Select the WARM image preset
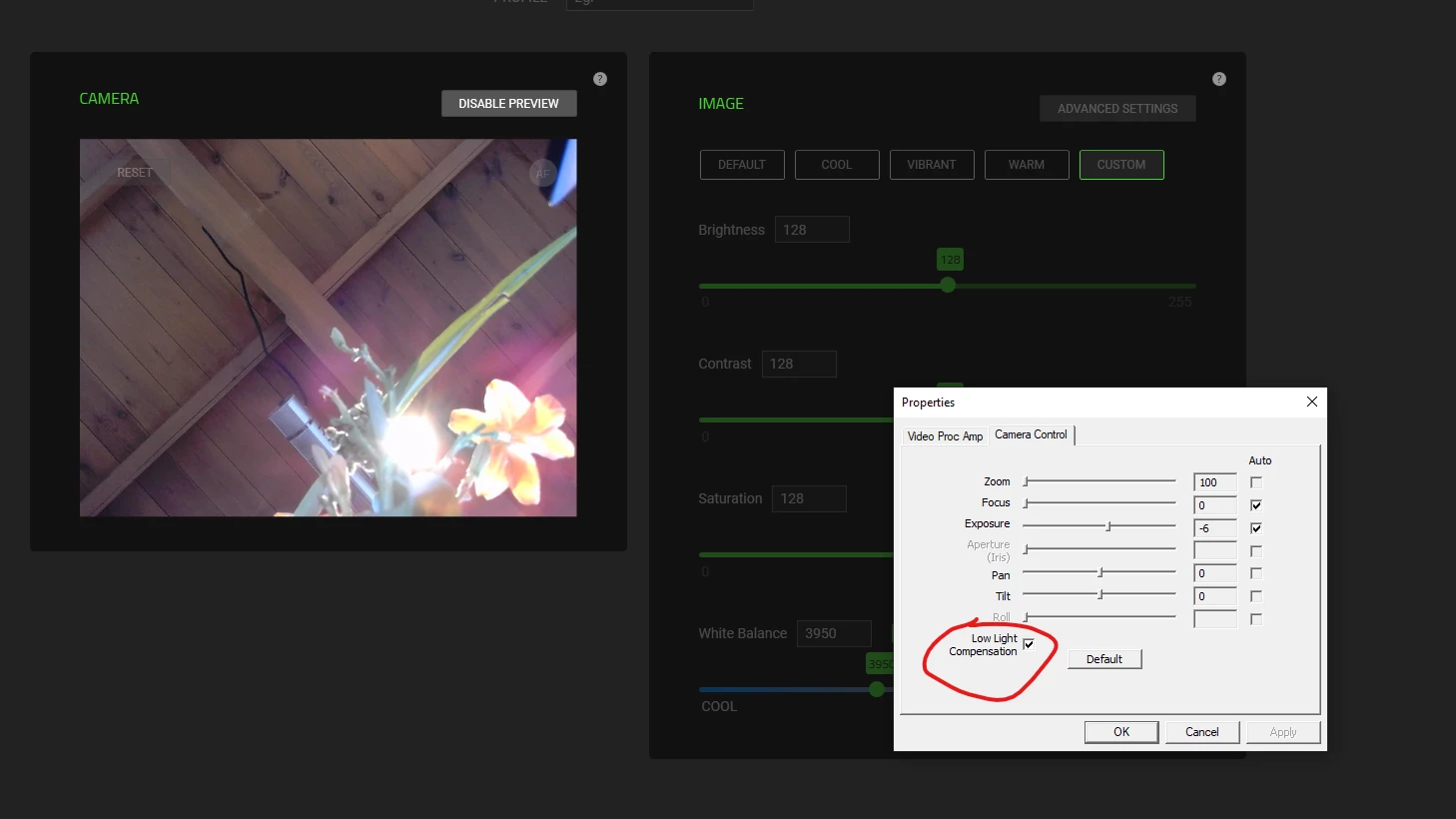The image size is (1456, 819). pos(1027,165)
